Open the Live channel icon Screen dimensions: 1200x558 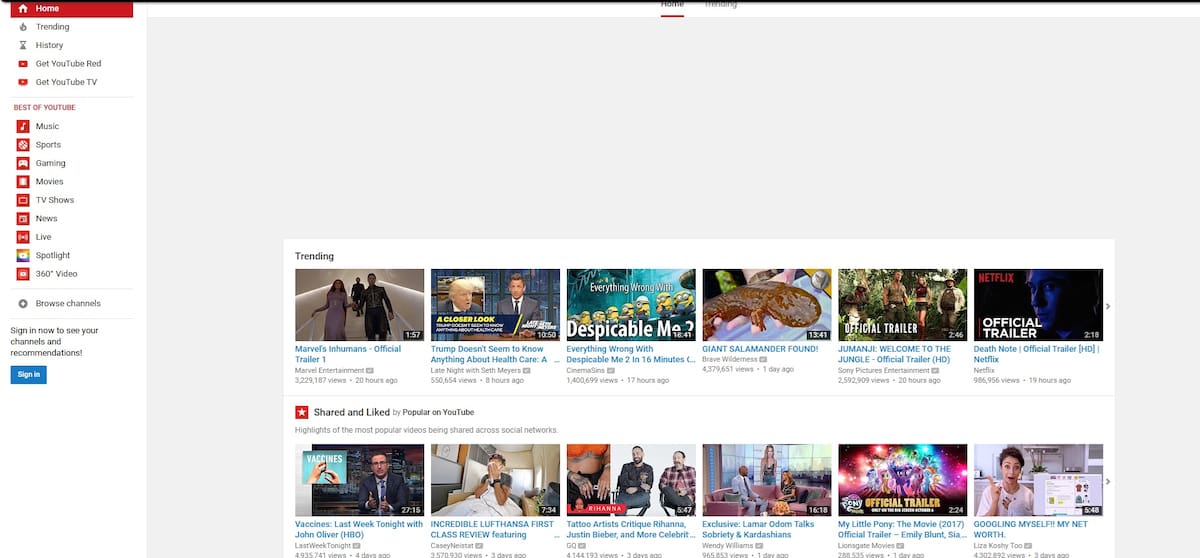click(23, 237)
